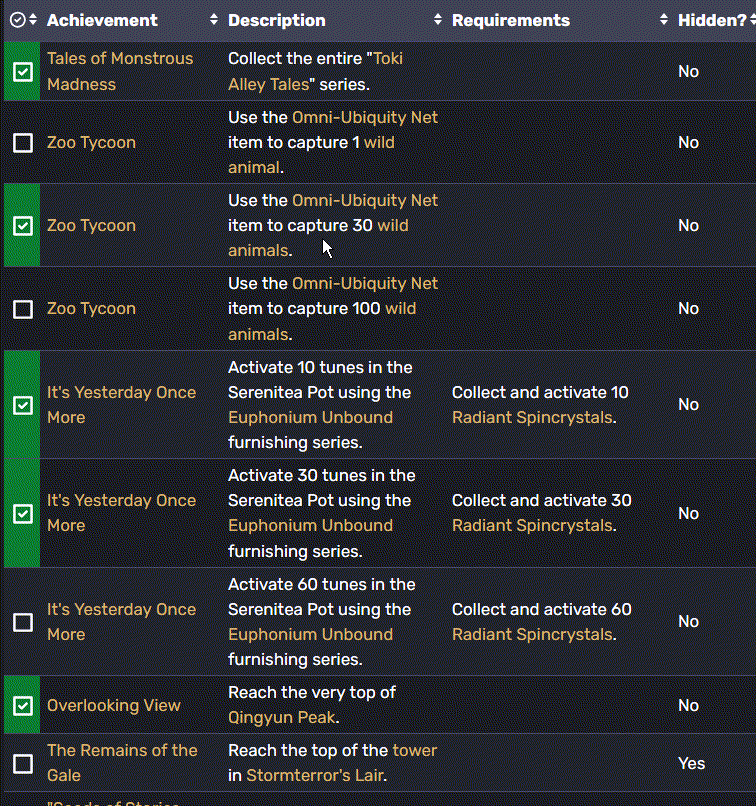
Task: Tick the It's Yesterday Once More 60 tunes checkbox
Action: 23,622
